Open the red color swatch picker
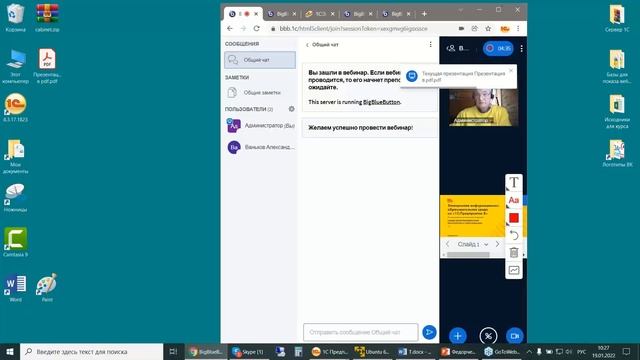This screenshot has height=360, width=640. pyautogui.click(x=514, y=218)
